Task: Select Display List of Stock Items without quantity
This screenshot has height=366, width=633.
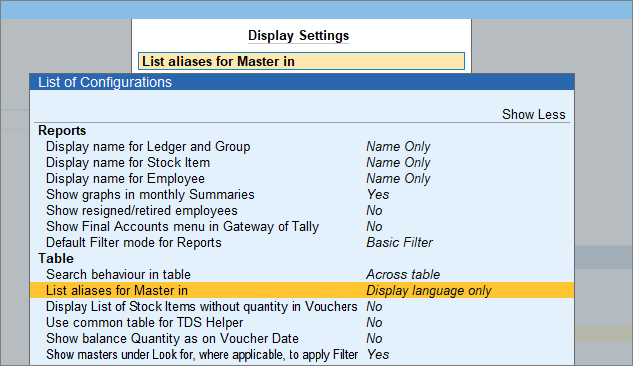Action: 201,307
